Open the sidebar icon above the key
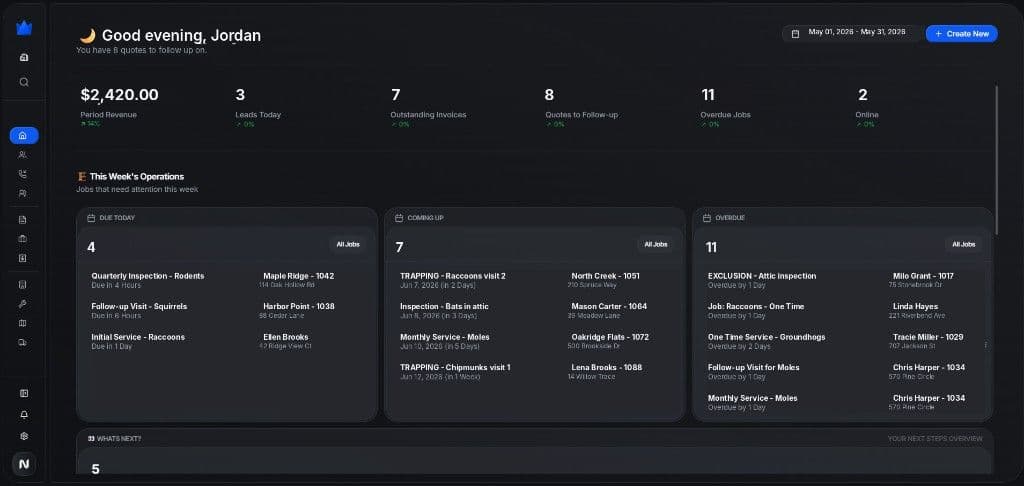Screen dimensions: 1024x486 (x=23, y=285)
